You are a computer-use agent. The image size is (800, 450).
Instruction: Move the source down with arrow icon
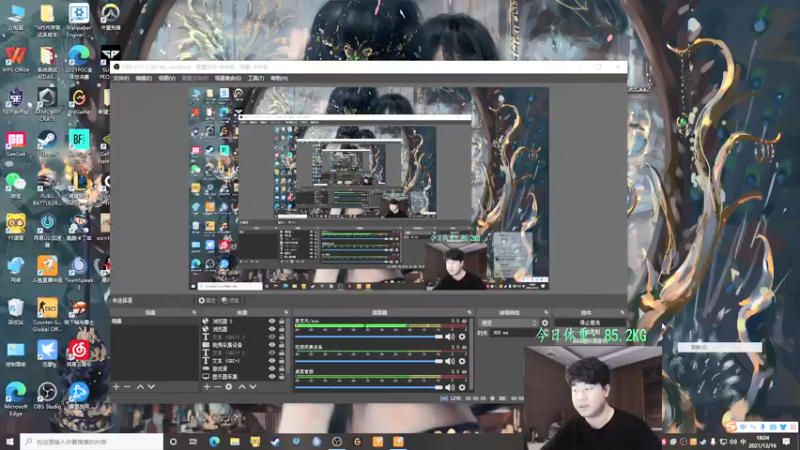[253, 387]
